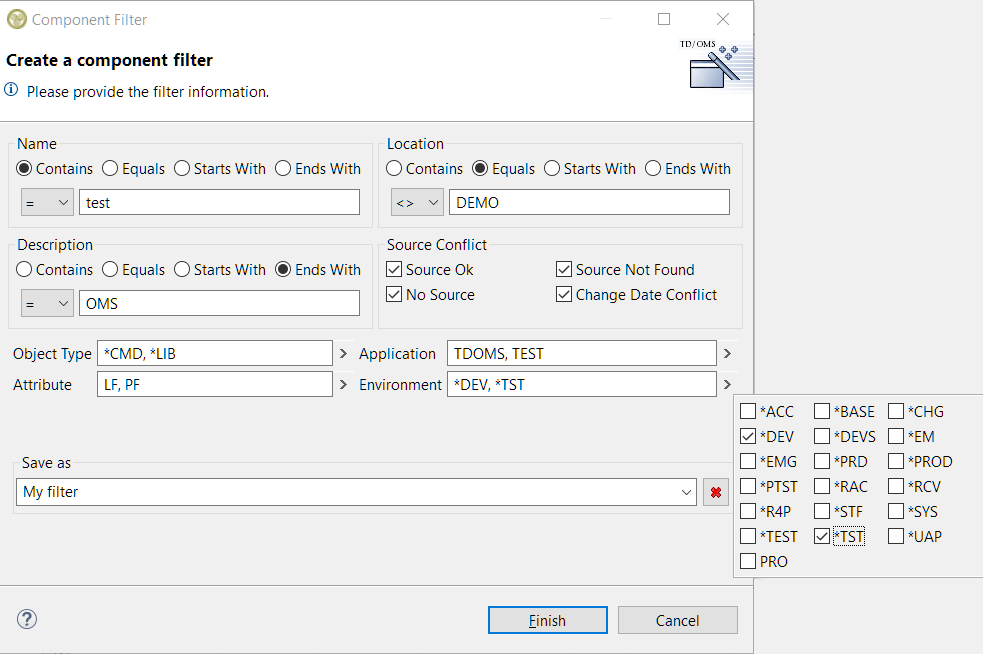Screen dimensions: 983x654
Task: Expand the Save as combo box list
Action: tap(686, 492)
